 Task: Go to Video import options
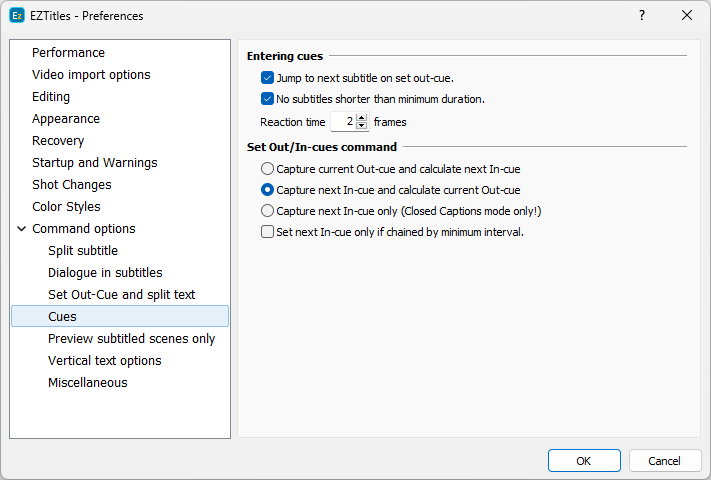[91, 75]
